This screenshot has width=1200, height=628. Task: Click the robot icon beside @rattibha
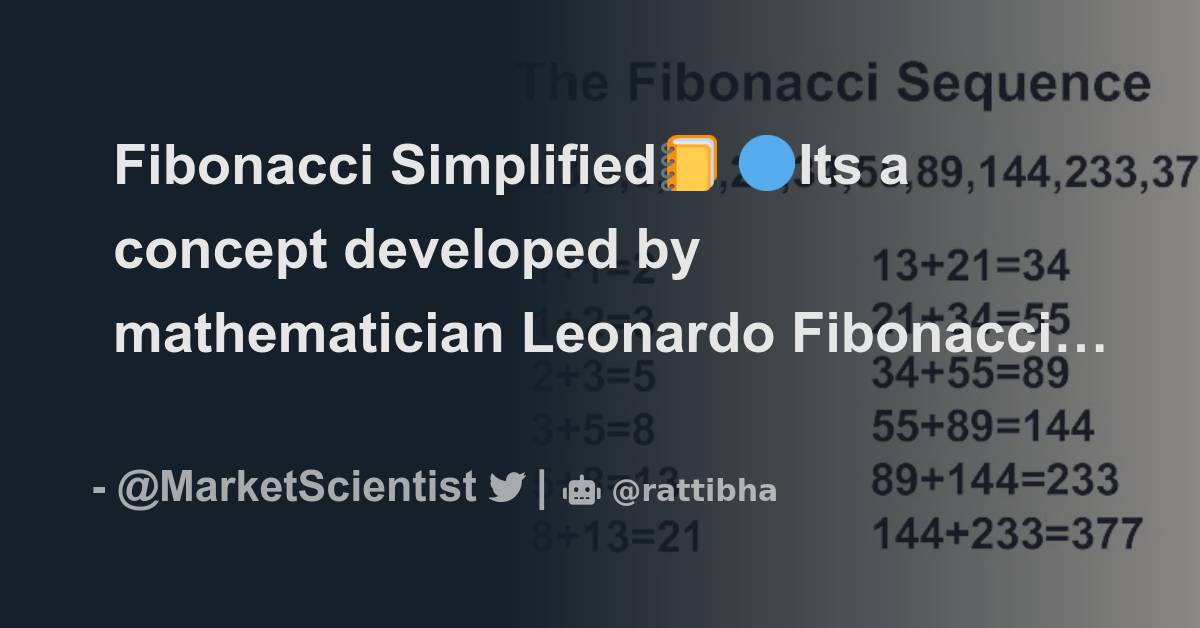(581, 490)
